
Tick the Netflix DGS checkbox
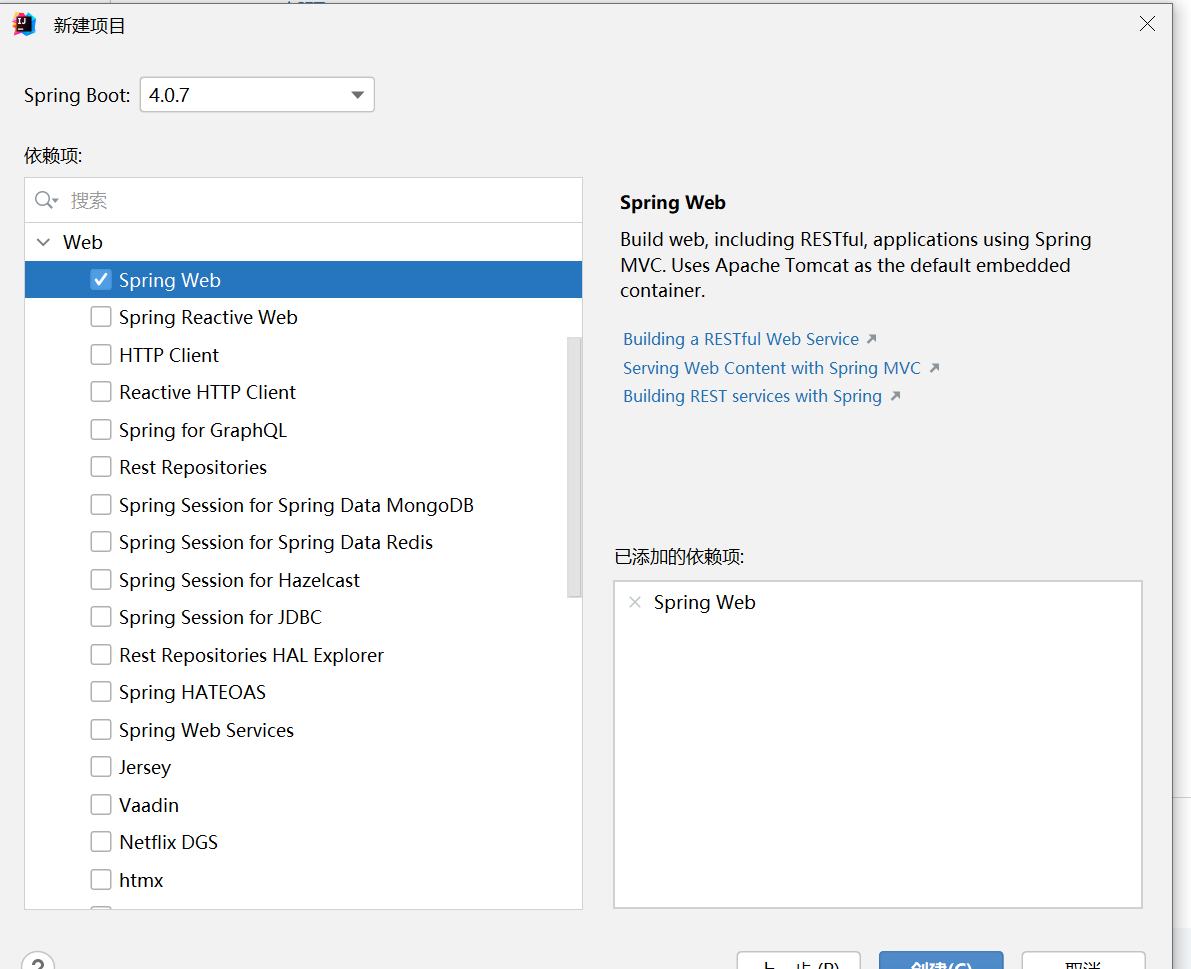click(x=101, y=842)
